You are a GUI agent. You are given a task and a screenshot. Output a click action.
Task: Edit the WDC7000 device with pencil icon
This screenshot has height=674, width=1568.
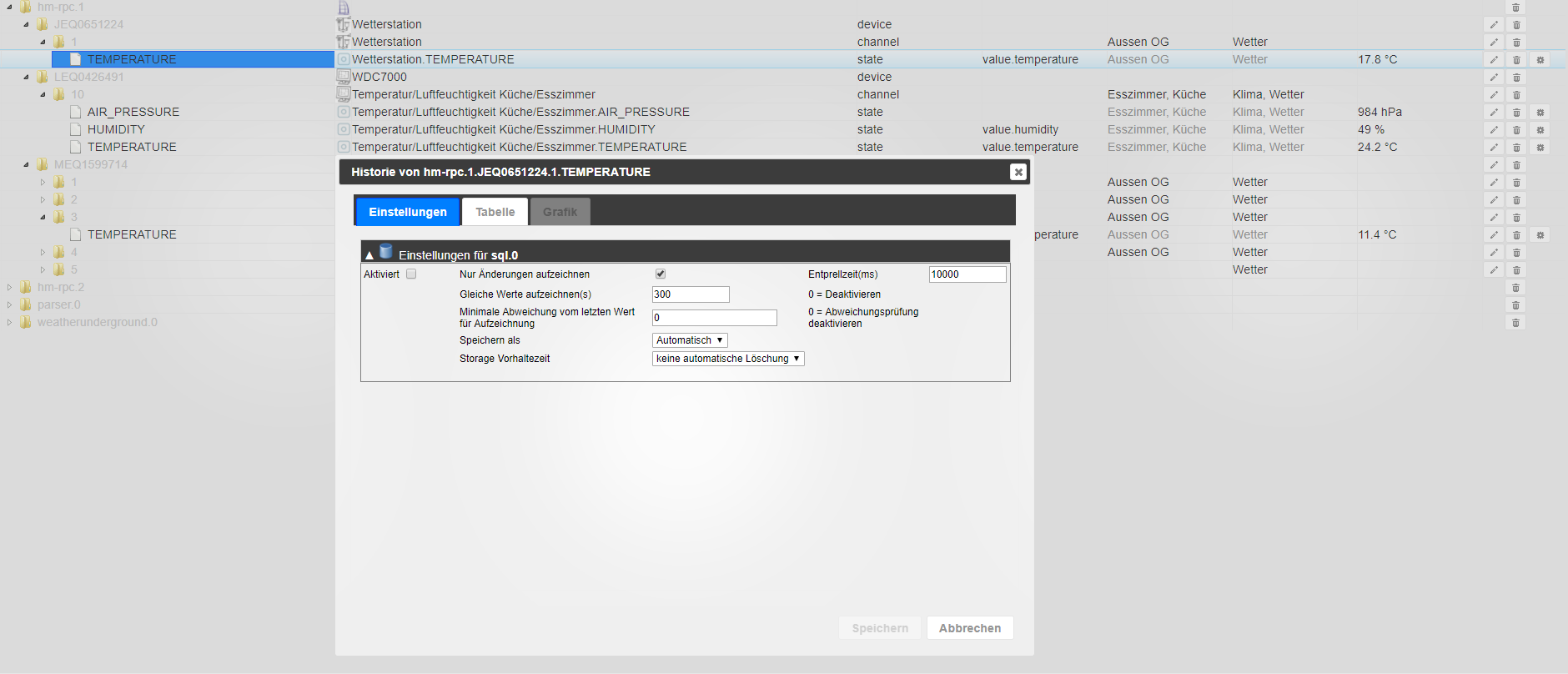coord(1494,78)
